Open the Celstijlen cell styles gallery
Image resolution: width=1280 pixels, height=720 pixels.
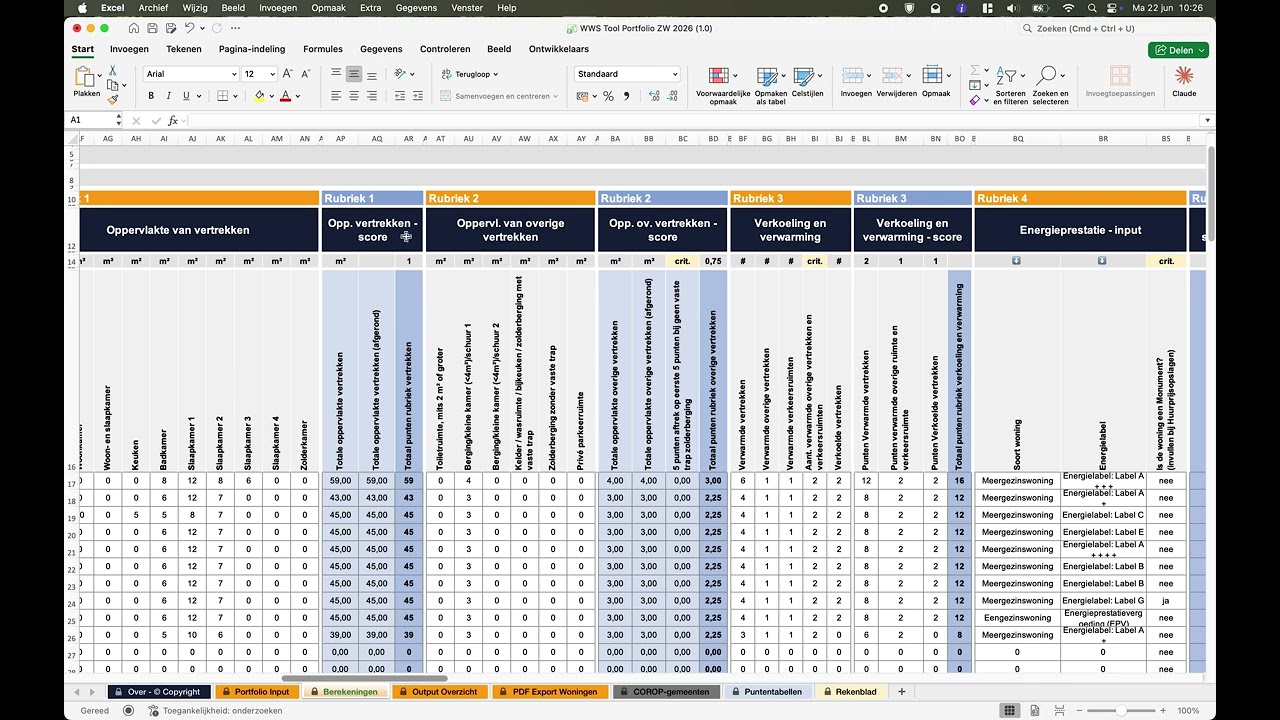coord(807,83)
